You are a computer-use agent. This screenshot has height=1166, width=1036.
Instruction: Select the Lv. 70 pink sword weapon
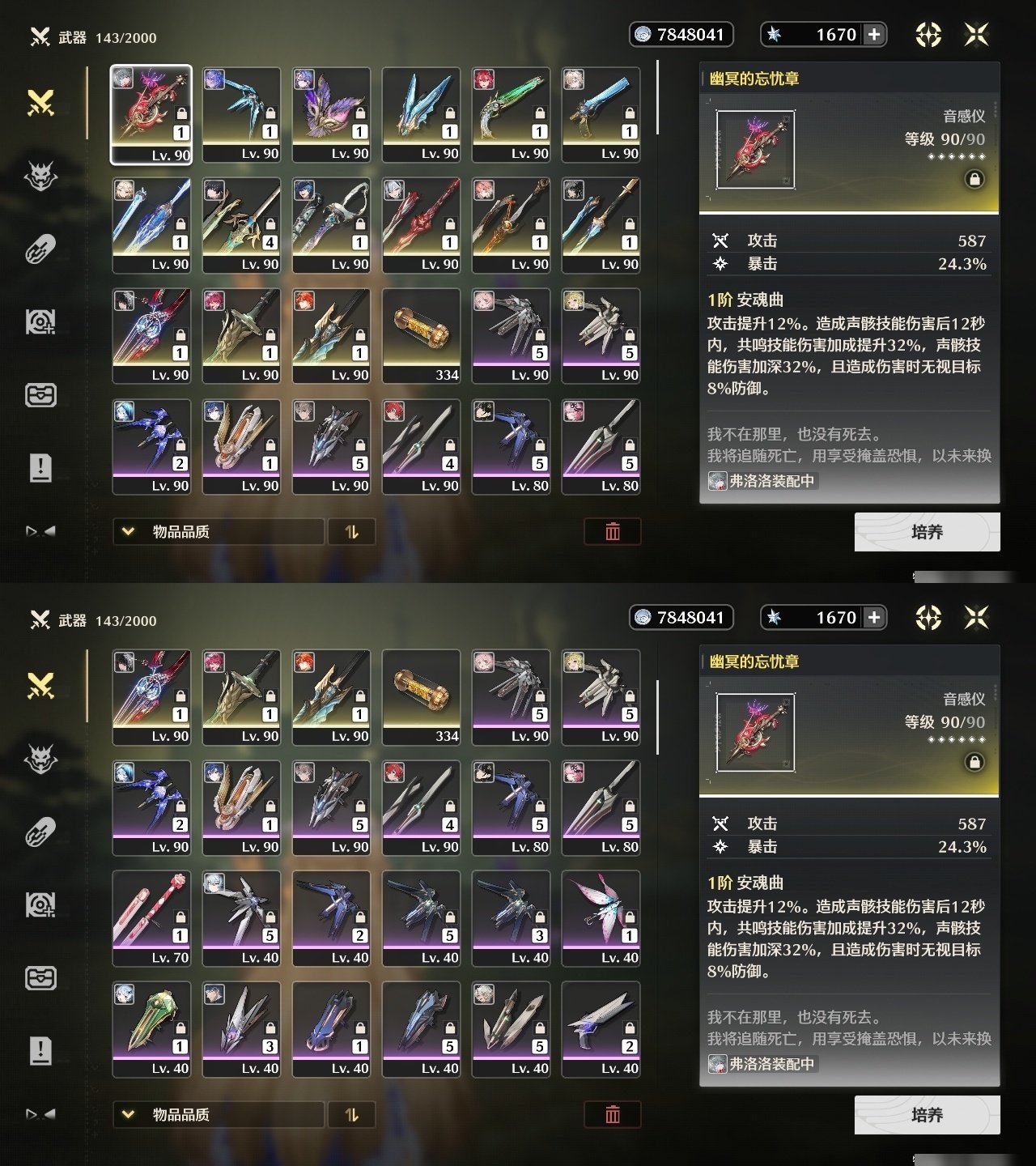(x=152, y=919)
